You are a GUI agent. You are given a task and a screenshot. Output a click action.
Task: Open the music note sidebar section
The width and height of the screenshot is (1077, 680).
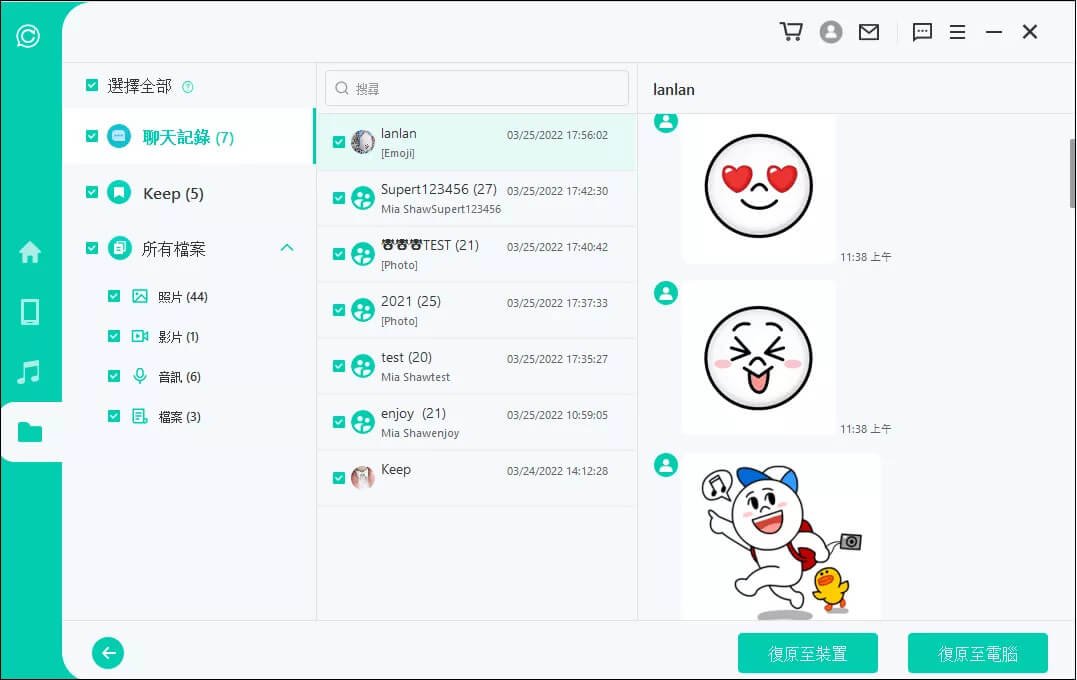pos(30,372)
